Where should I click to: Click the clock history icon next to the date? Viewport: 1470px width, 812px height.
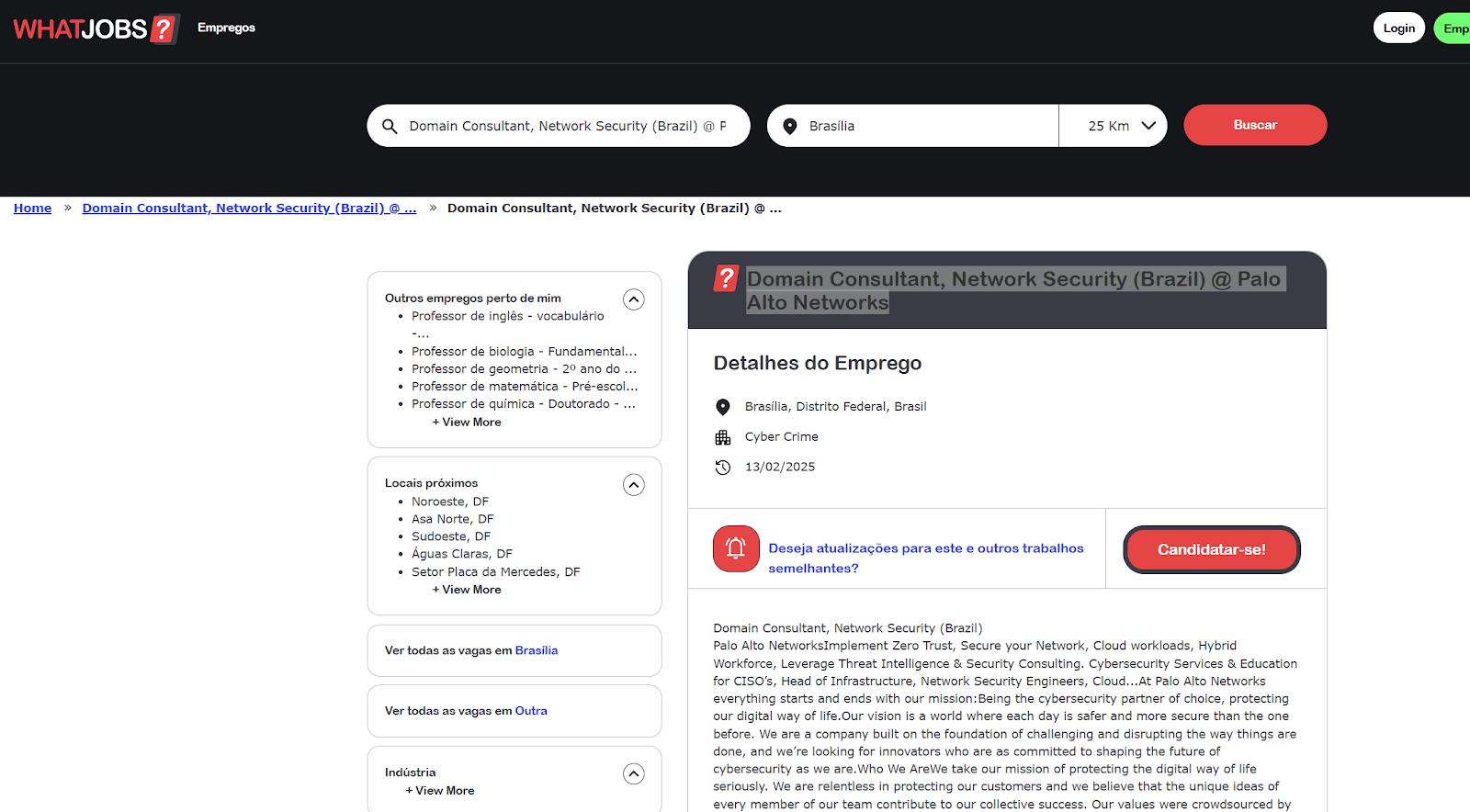[x=723, y=468]
